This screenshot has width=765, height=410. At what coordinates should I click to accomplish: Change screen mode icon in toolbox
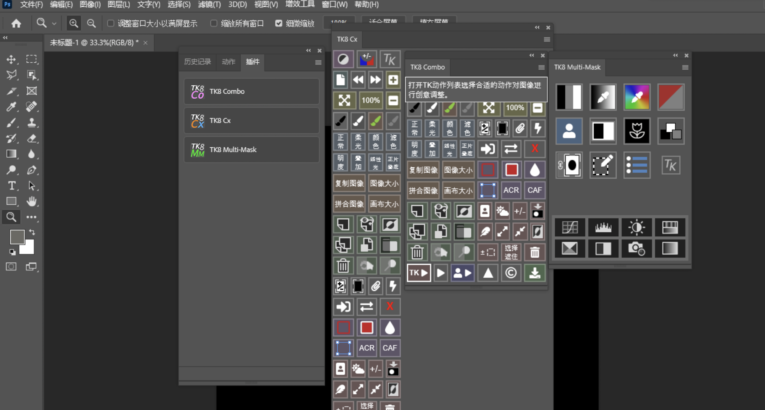click(32, 266)
